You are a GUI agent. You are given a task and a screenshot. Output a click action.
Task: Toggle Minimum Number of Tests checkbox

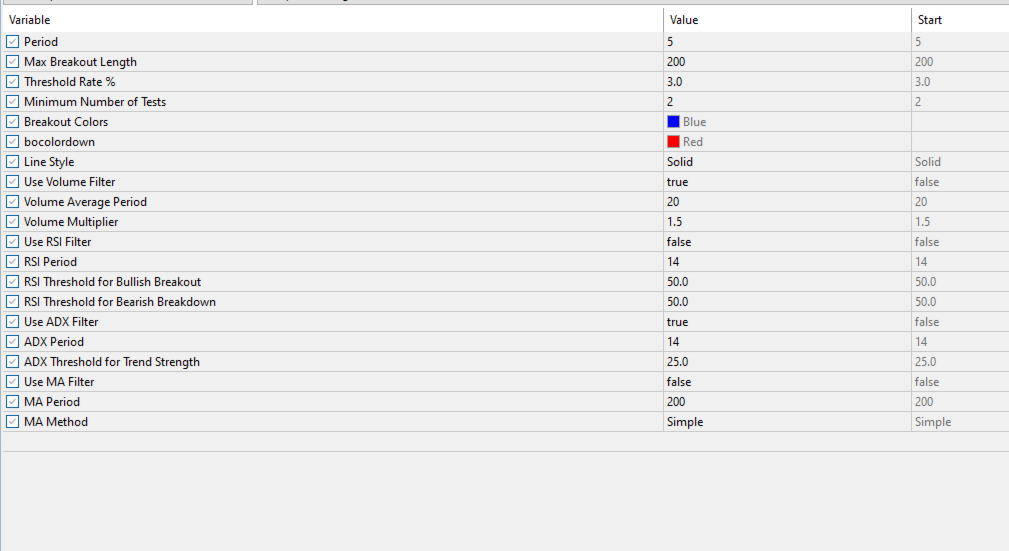(13, 102)
